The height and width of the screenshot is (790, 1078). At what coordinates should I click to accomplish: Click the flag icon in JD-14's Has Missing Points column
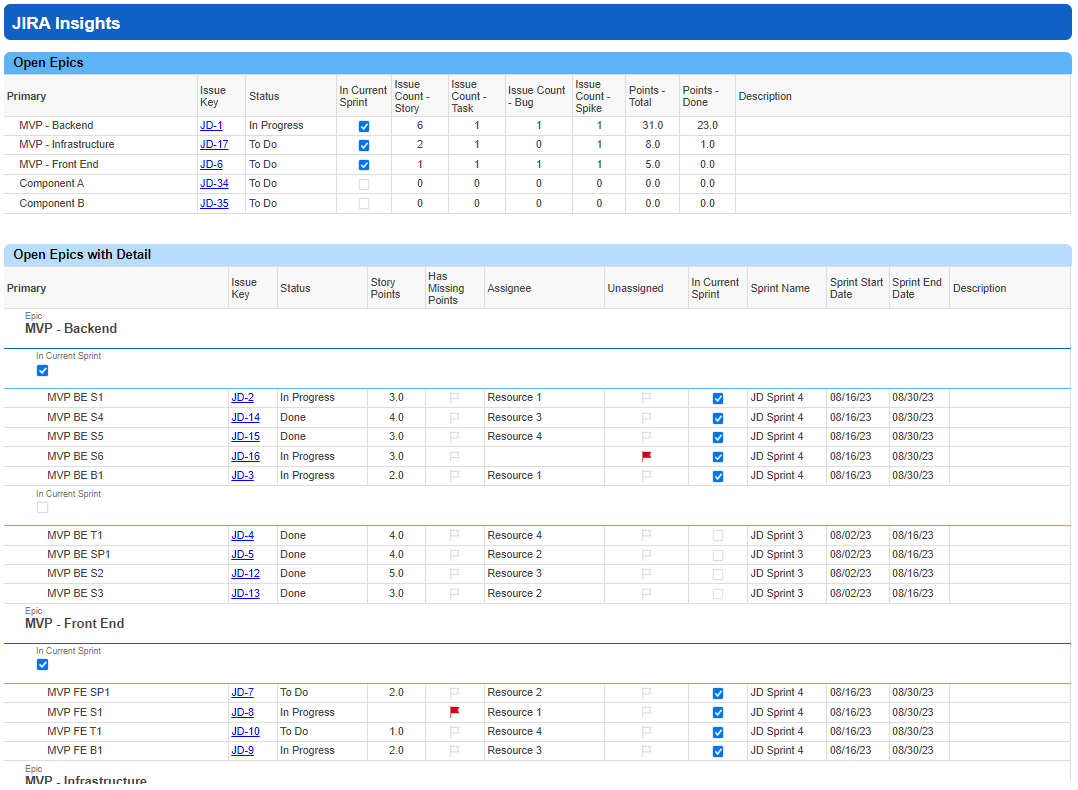(454, 417)
